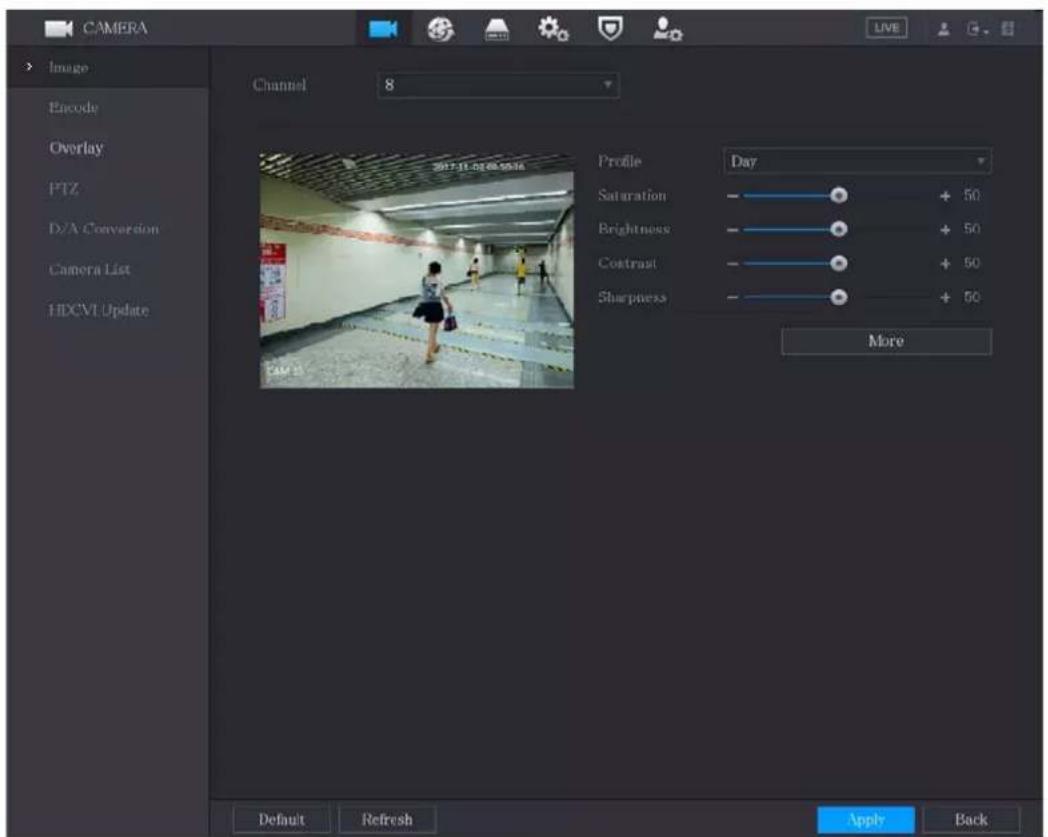Open the Account user-gear icon

(x=667, y=29)
